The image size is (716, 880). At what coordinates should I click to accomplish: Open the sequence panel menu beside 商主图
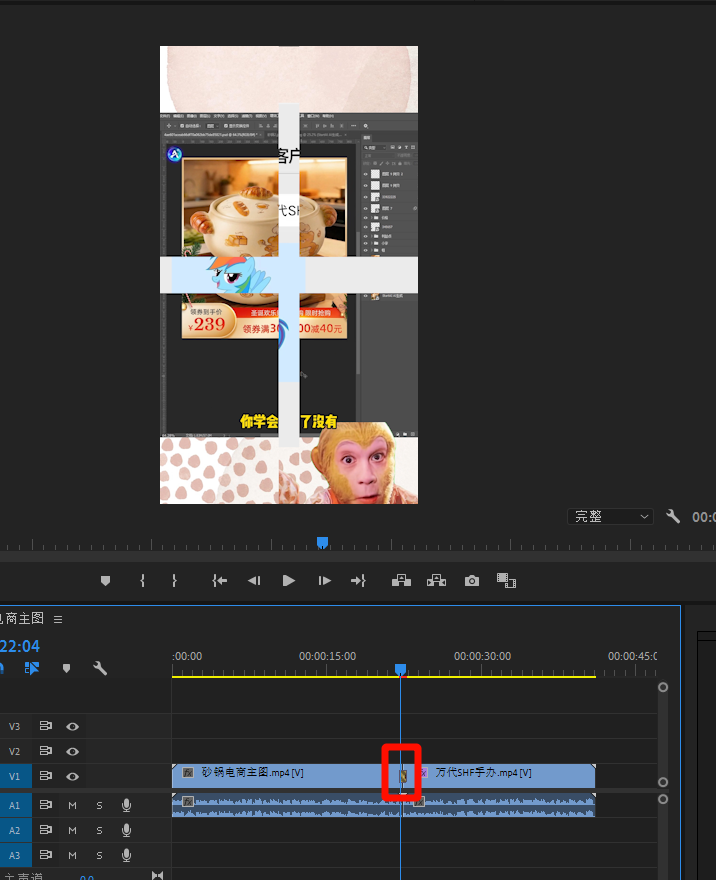tap(58, 619)
